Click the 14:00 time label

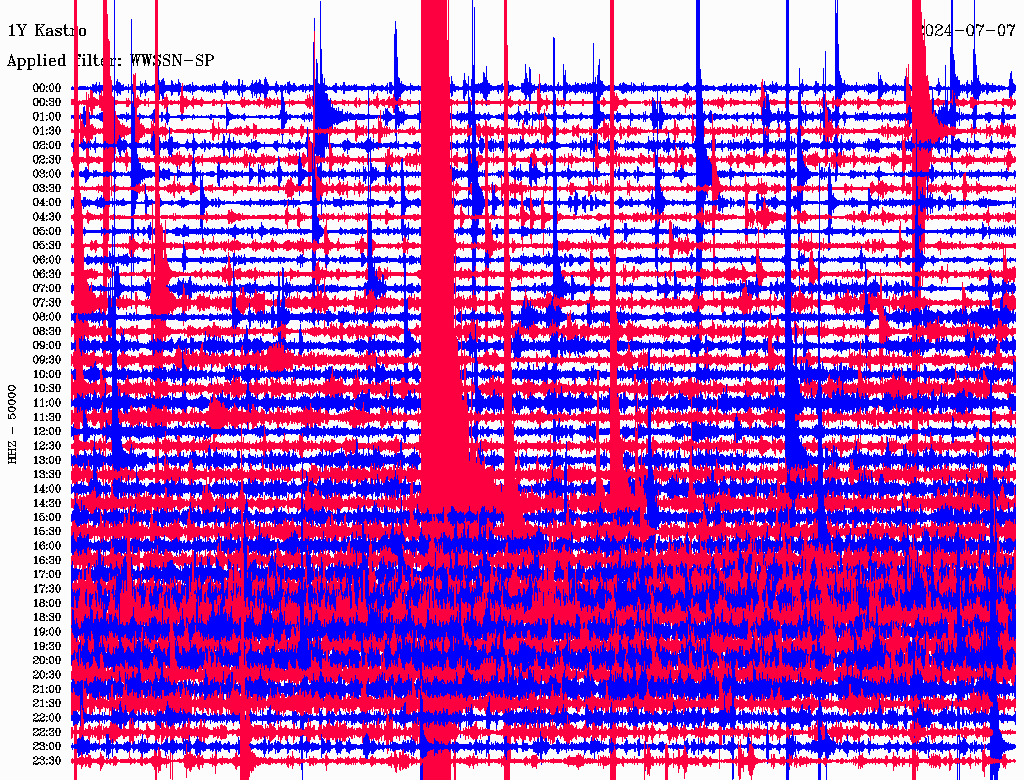coord(47,489)
